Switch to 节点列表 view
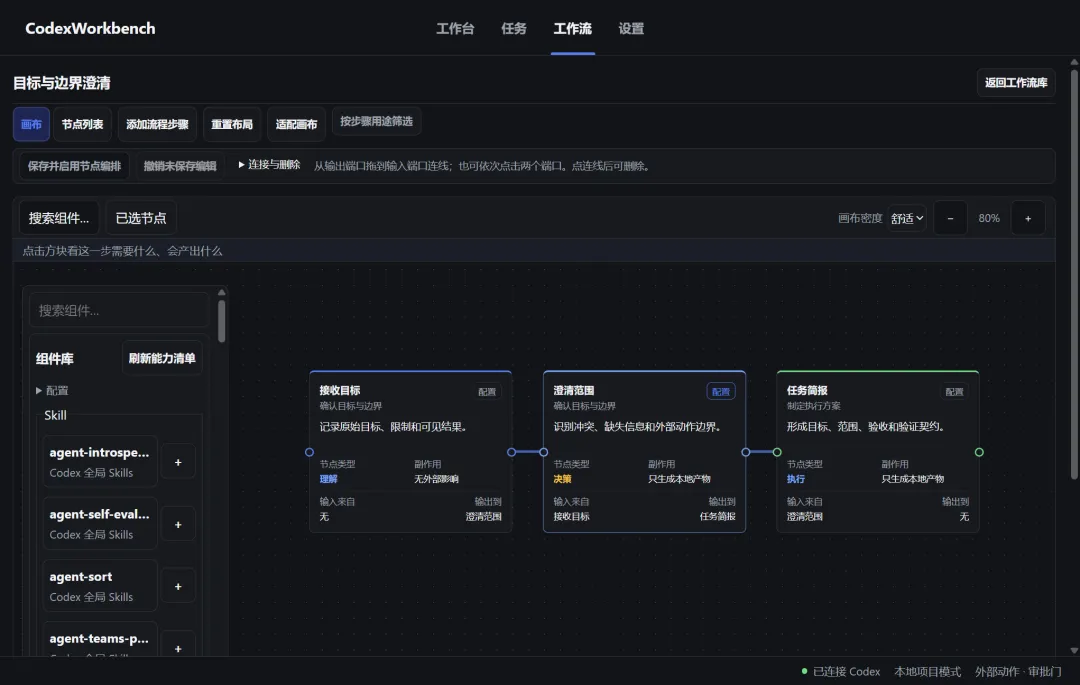Screen dimensions: 1080x685 (82, 124)
